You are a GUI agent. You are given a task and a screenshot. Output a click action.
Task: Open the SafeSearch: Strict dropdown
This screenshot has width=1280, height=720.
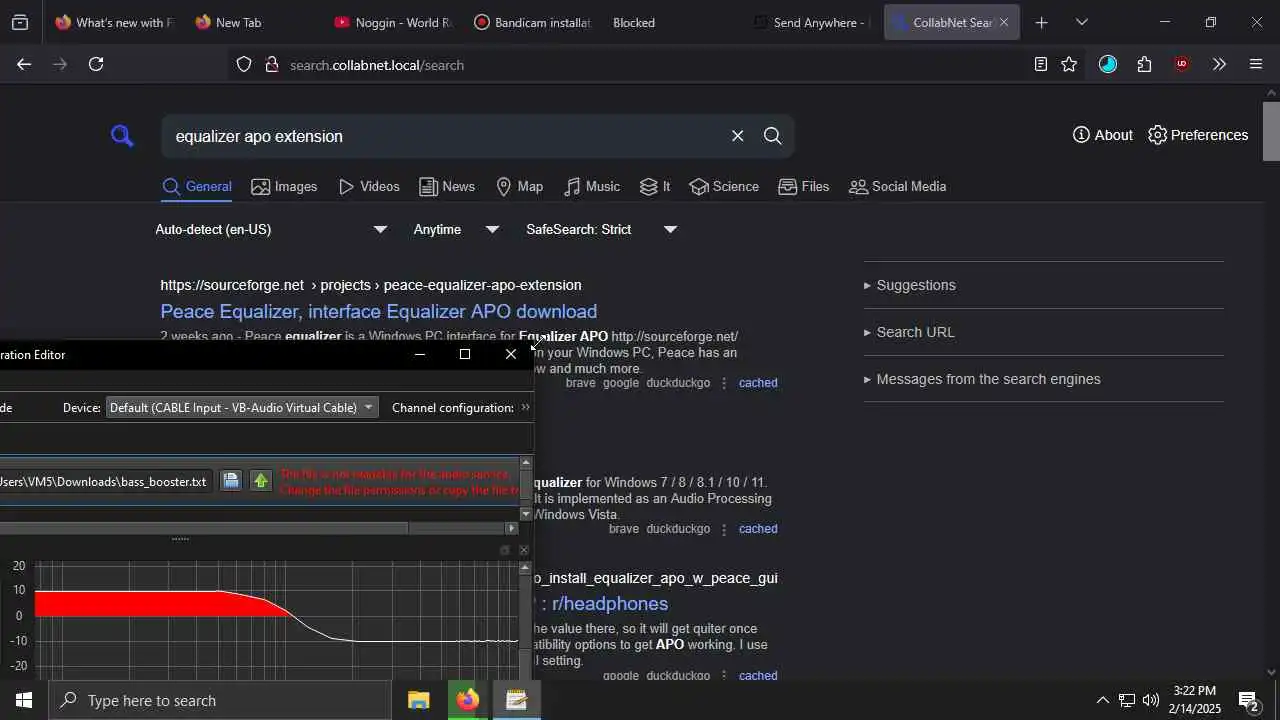[602, 229]
